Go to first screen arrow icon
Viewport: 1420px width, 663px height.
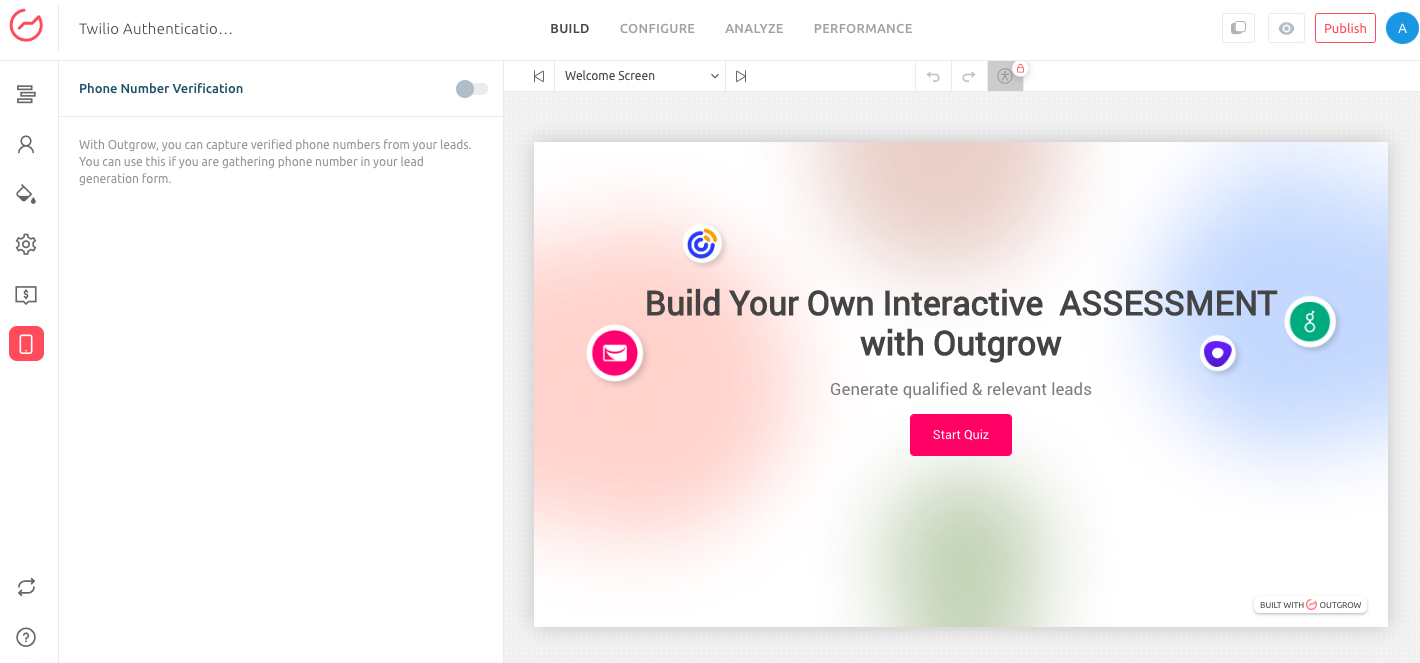tap(539, 76)
